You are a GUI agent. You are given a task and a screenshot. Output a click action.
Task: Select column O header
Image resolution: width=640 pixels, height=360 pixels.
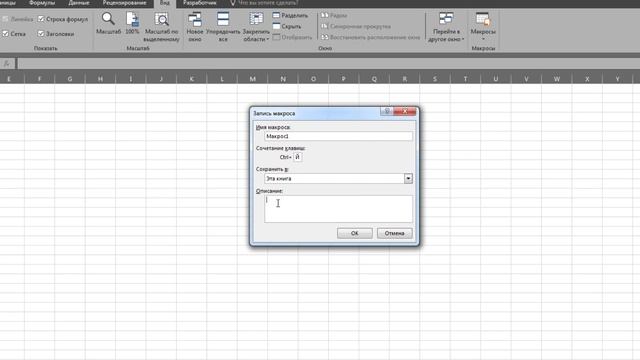(313, 79)
